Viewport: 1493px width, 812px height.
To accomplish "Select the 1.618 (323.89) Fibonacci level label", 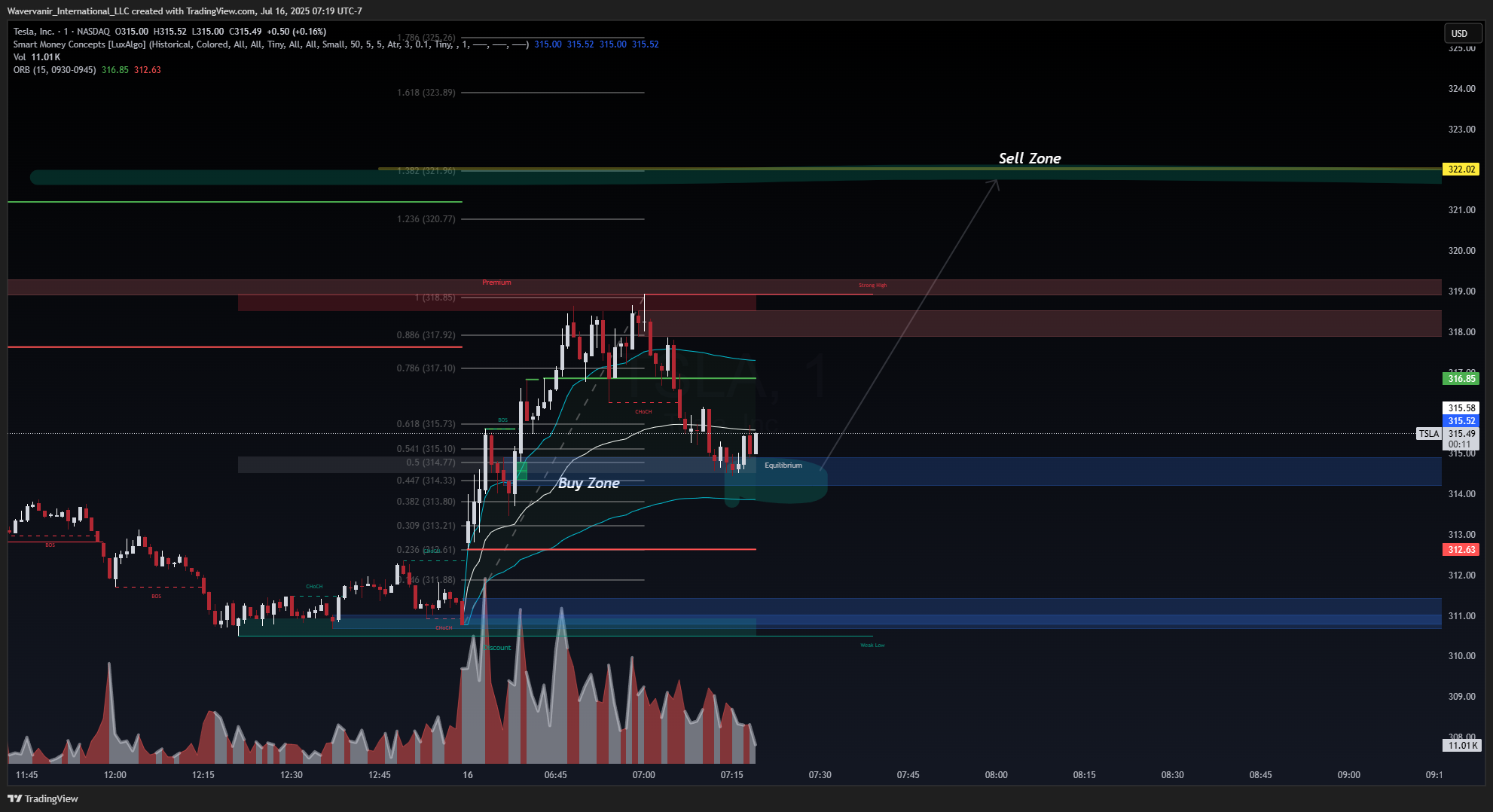I will coord(426,93).
